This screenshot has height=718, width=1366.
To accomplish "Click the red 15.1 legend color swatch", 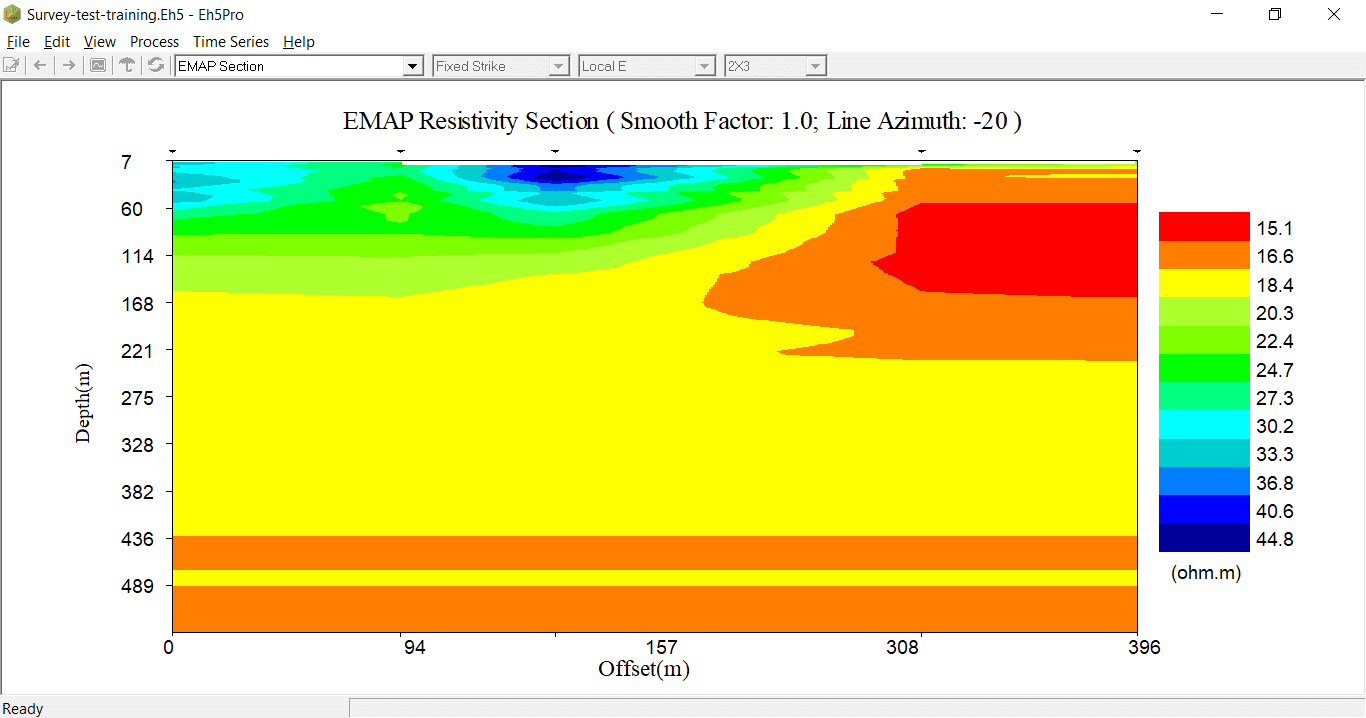I will coord(1204,227).
